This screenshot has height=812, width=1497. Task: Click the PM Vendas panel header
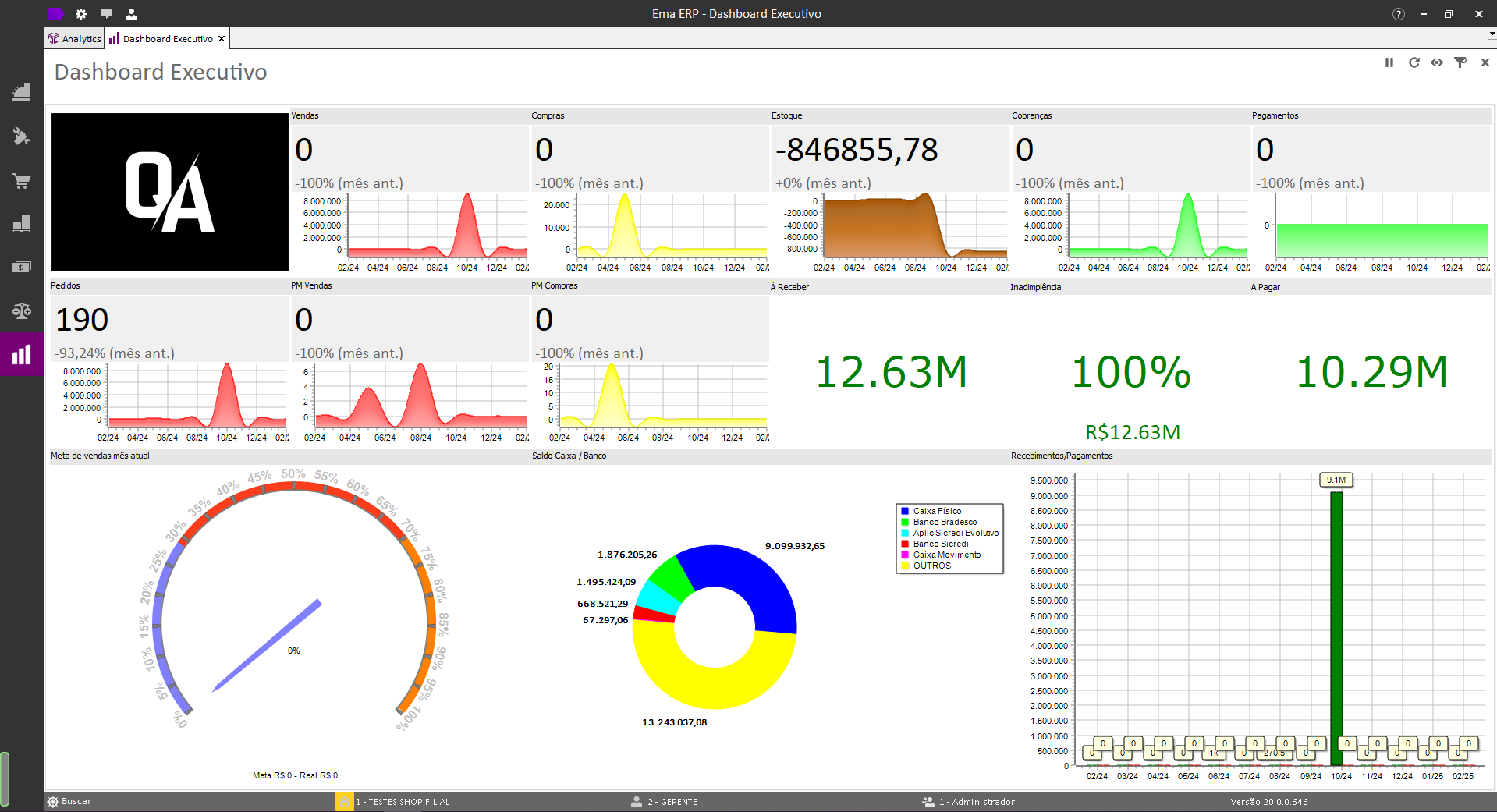click(x=410, y=285)
